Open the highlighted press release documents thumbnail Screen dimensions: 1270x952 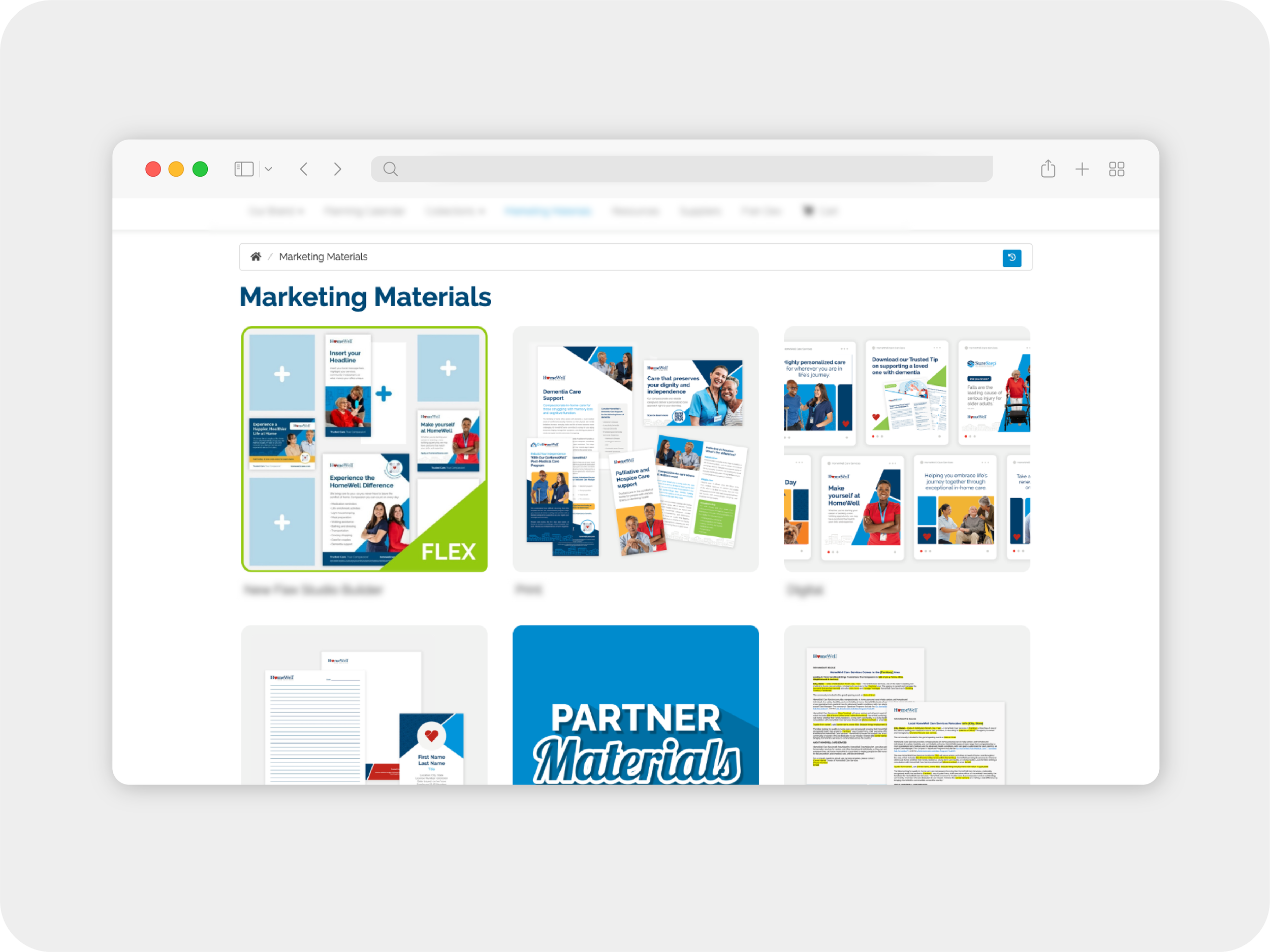[x=907, y=705]
